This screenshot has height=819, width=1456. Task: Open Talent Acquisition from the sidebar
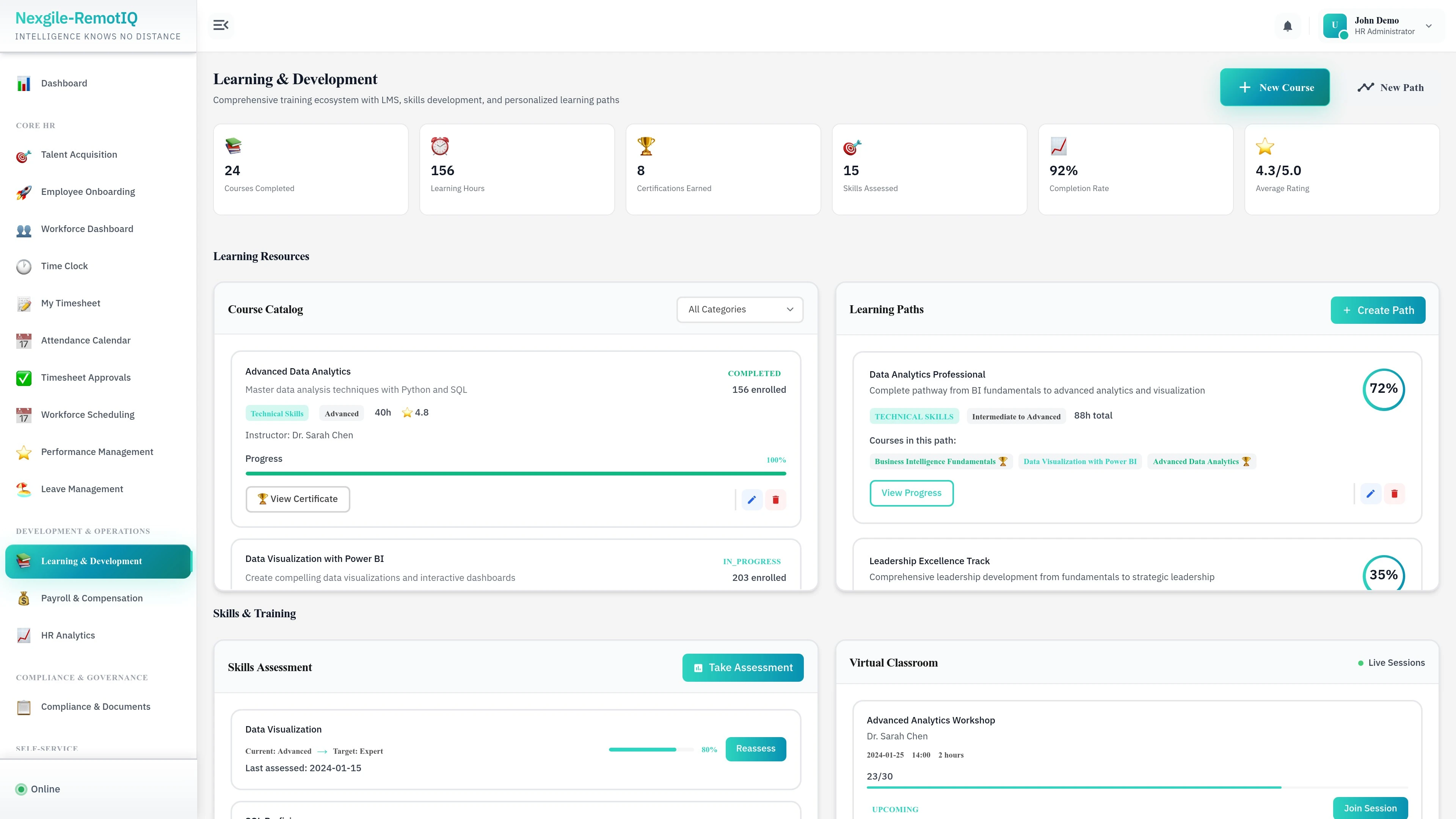78,154
